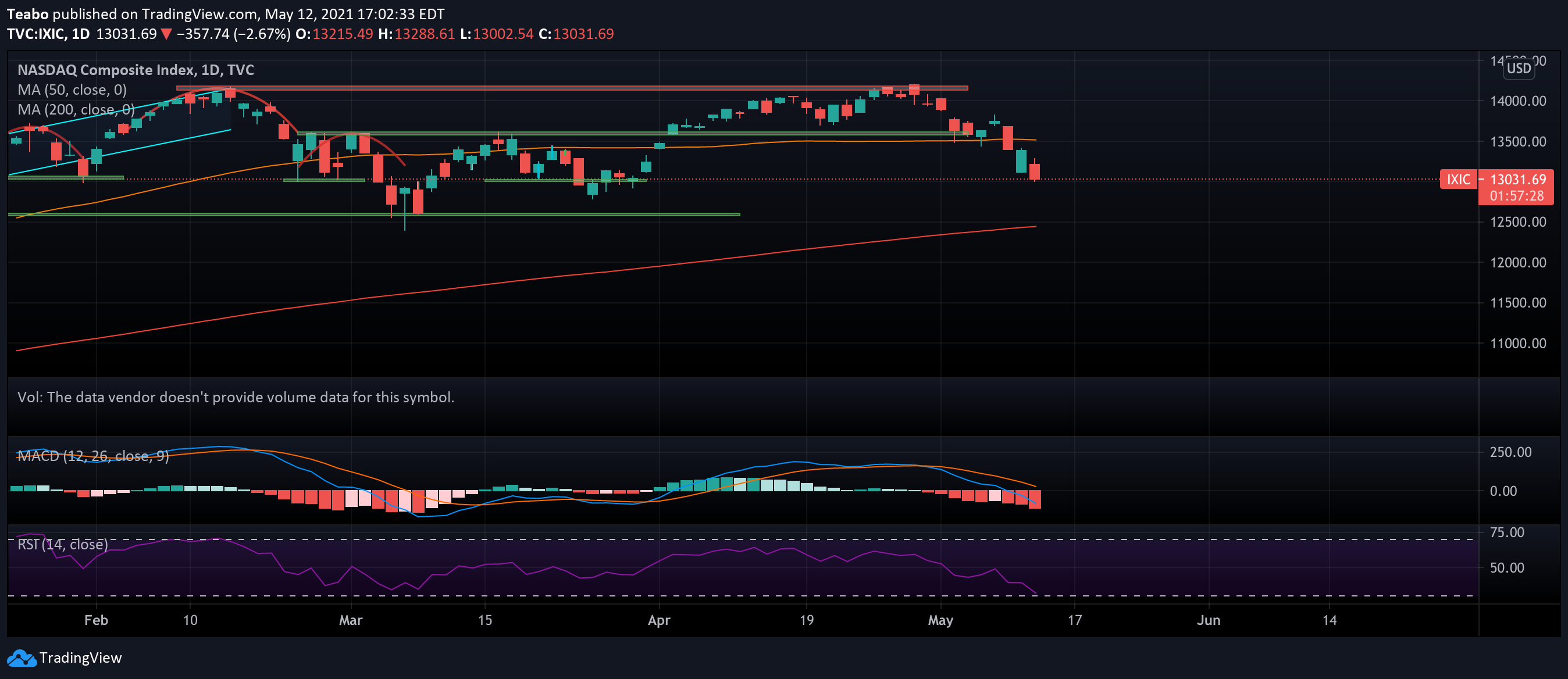Click the TradingView cloud logo icon
This screenshot has width=1568, height=679.
coord(22,658)
